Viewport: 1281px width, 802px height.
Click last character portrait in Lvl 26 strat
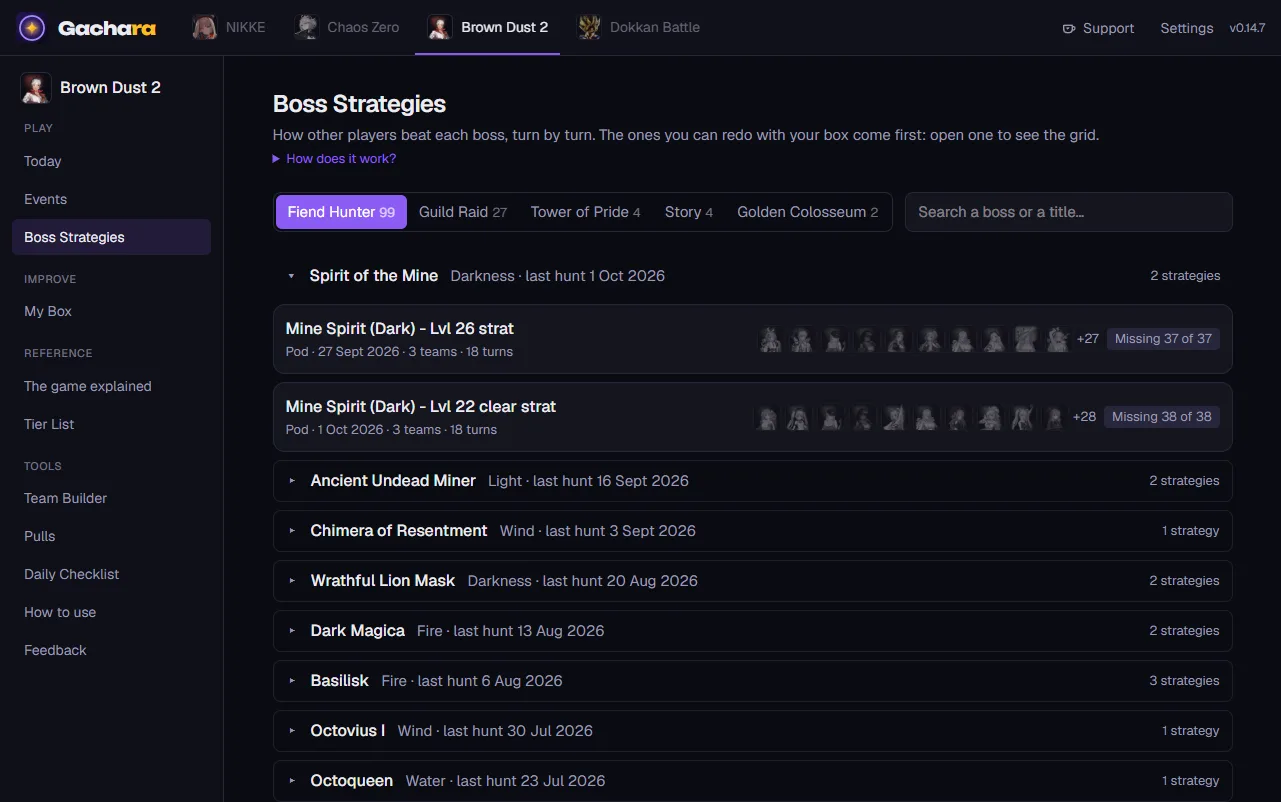(1057, 339)
